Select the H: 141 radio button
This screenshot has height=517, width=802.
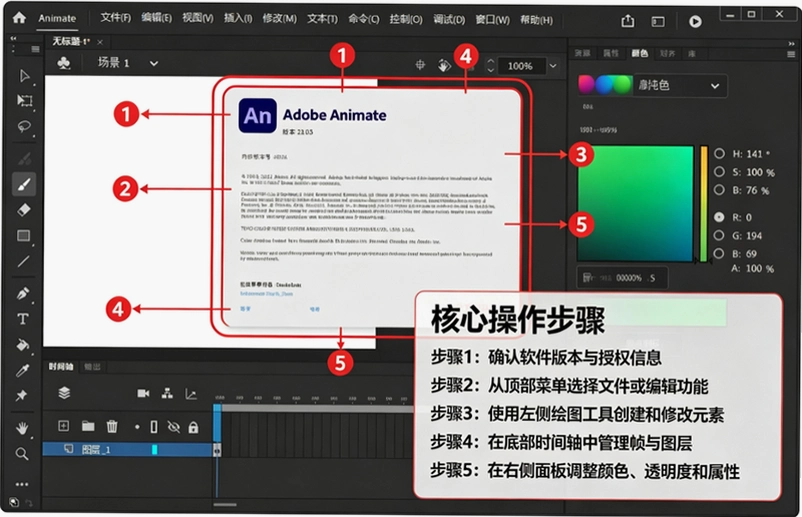point(719,153)
